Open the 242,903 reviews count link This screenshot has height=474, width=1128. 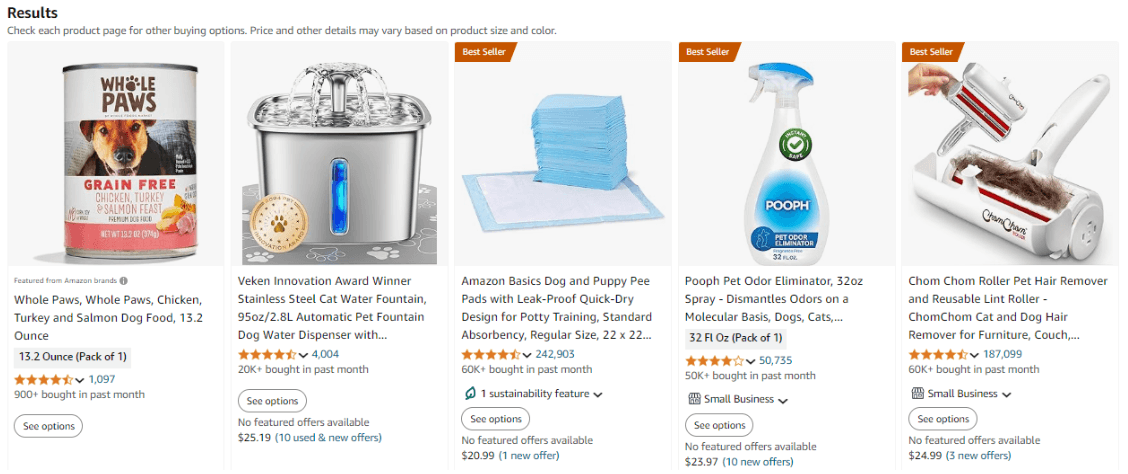[x=555, y=354]
